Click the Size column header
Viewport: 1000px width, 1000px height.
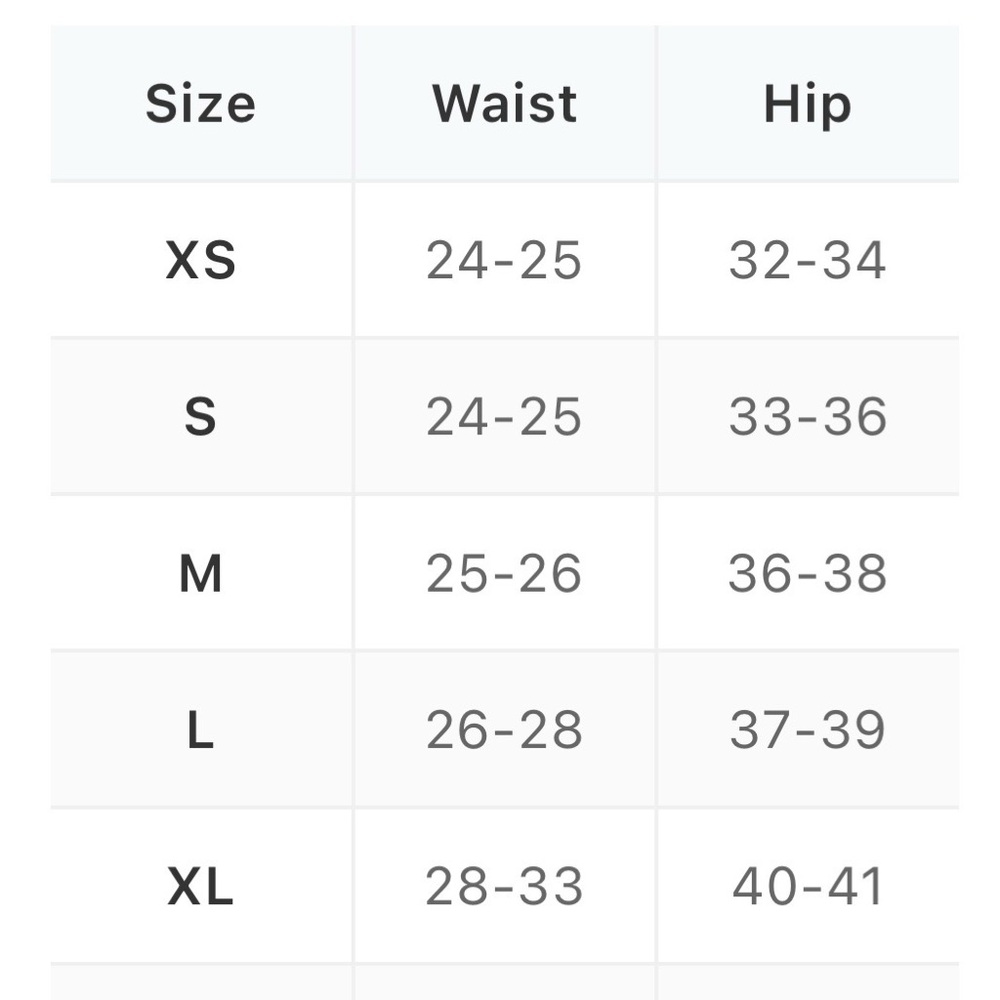(200, 104)
